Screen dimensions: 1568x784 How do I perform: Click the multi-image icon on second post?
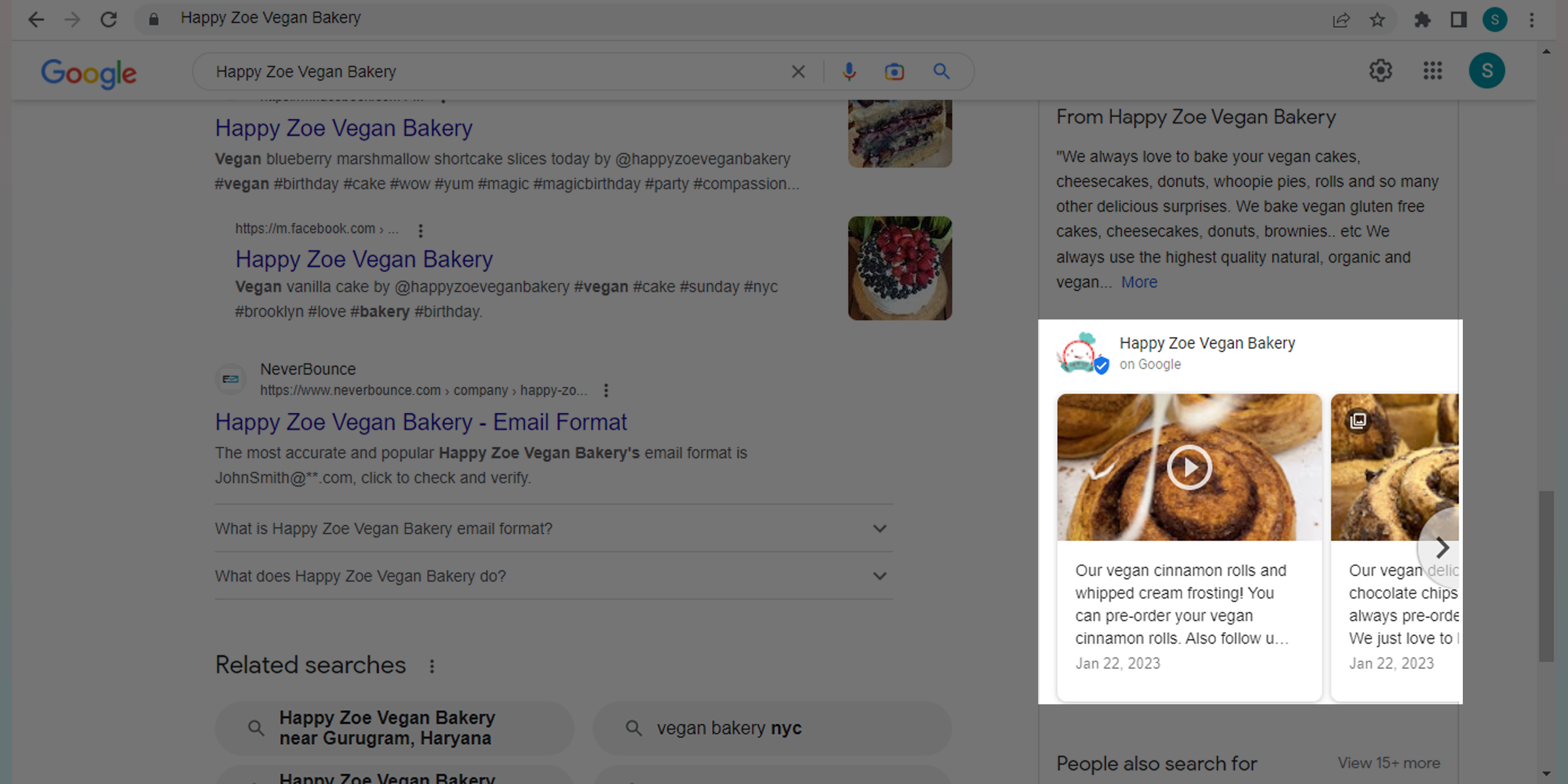pyautogui.click(x=1358, y=420)
